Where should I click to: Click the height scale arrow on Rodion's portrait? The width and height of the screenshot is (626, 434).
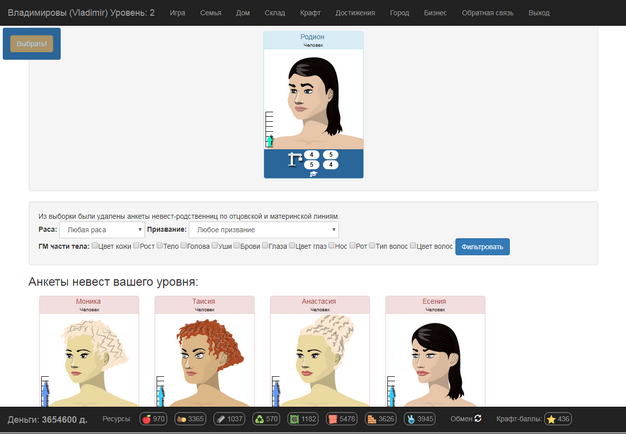[270, 141]
